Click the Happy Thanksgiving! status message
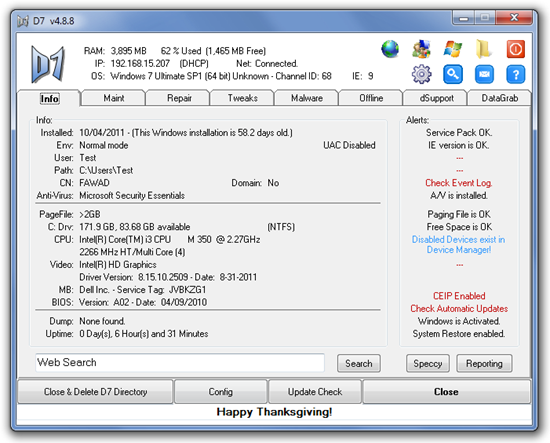The image size is (550, 443). [x=274, y=412]
